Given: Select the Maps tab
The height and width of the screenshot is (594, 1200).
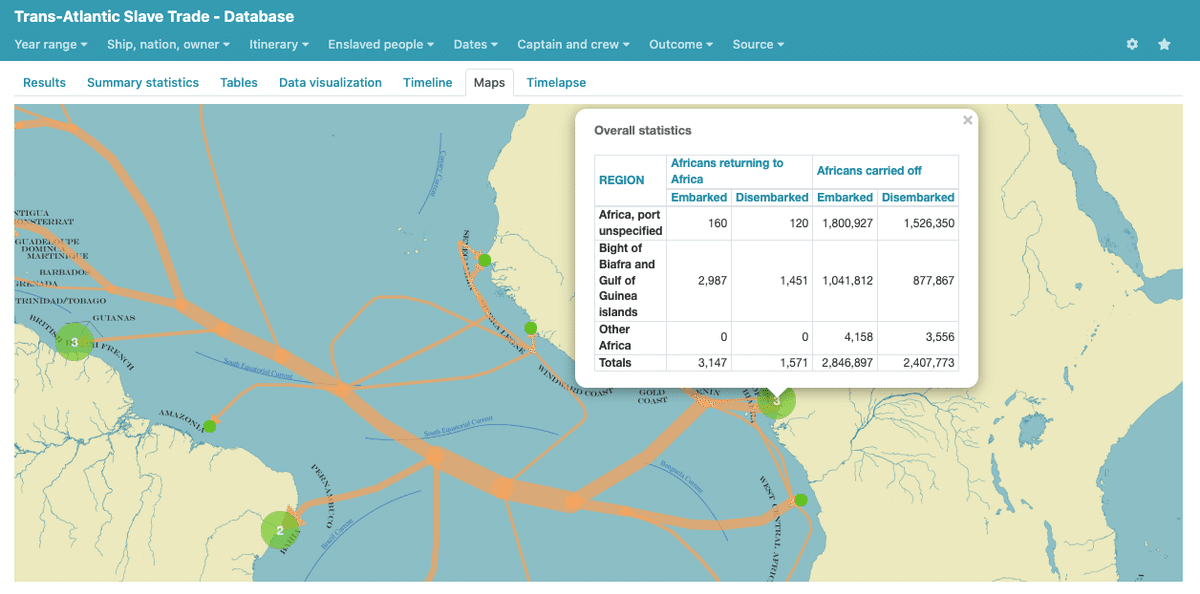Looking at the screenshot, I should coord(489,83).
